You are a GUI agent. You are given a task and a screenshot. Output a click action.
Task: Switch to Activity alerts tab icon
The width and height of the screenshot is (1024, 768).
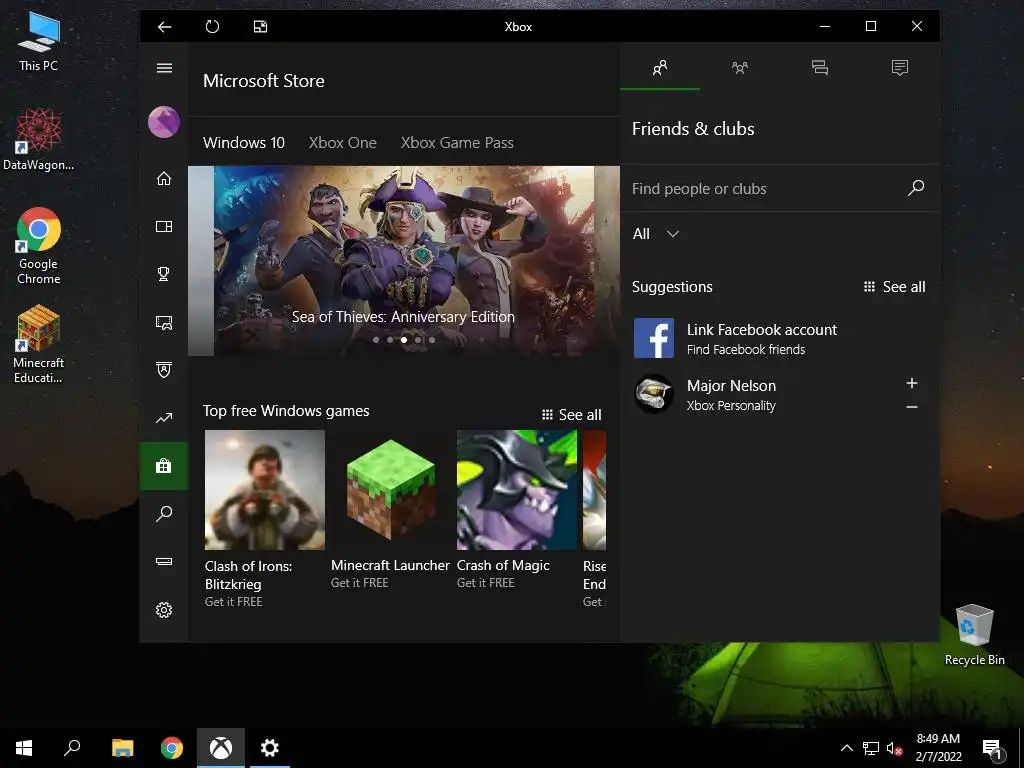point(900,67)
